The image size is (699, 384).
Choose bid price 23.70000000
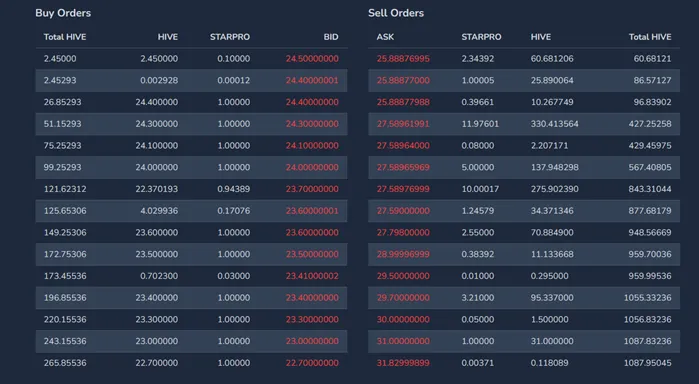pos(312,189)
